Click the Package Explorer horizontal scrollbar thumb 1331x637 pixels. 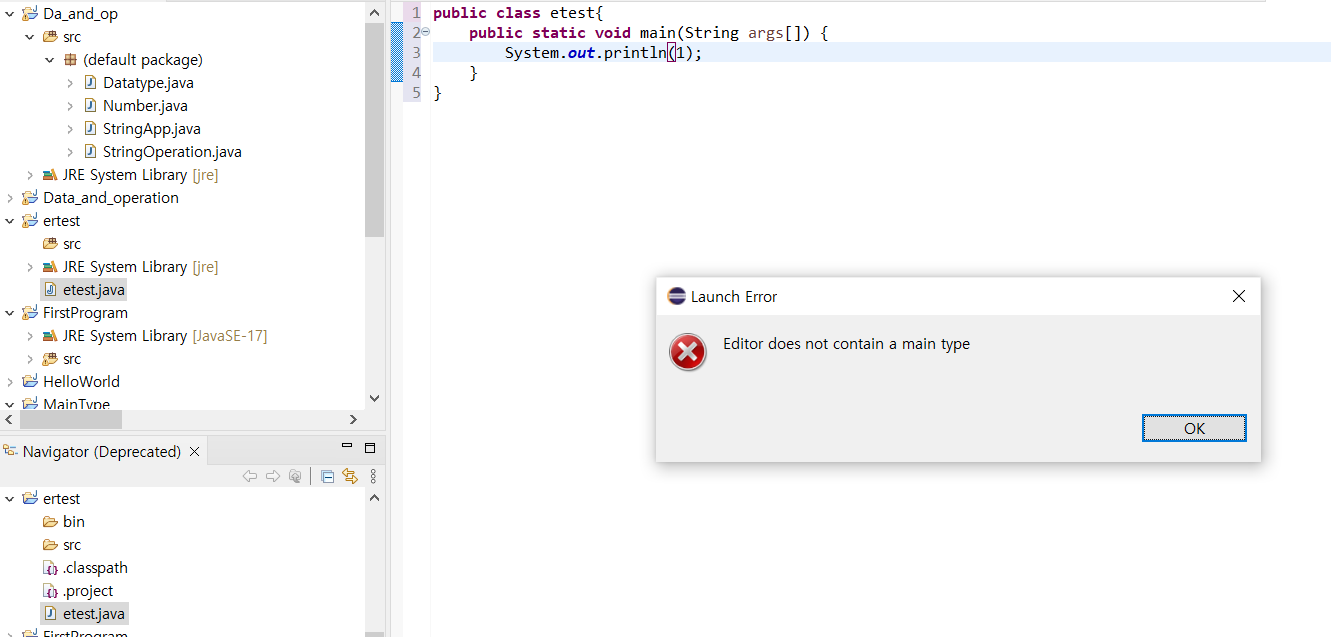point(70,420)
